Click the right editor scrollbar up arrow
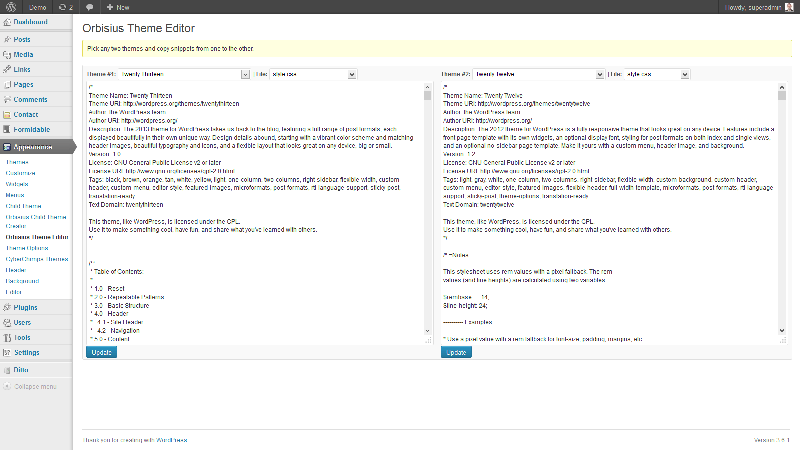This screenshot has width=800, height=450. click(782, 87)
